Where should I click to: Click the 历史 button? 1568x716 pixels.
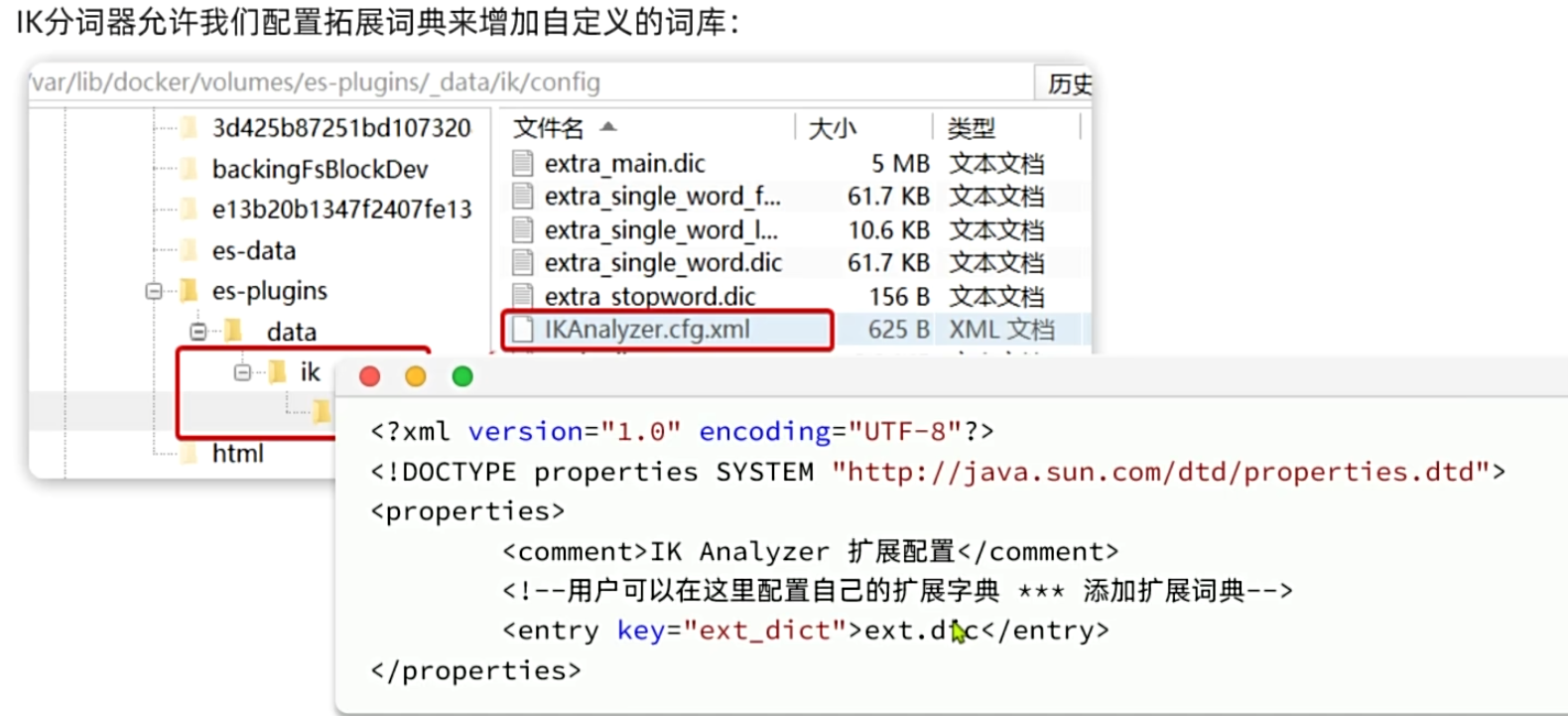(x=1067, y=84)
